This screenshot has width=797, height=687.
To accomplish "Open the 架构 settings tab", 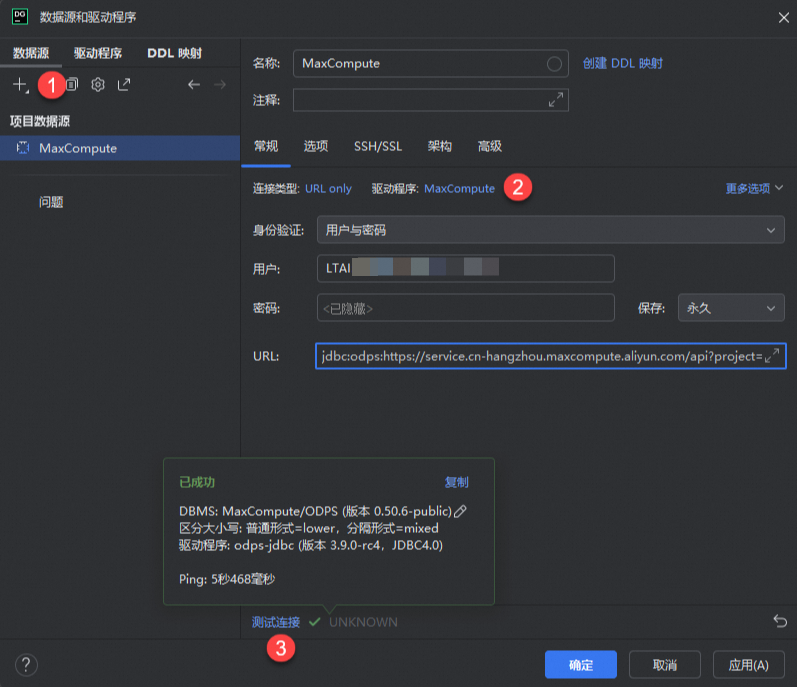I will tap(440, 146).
